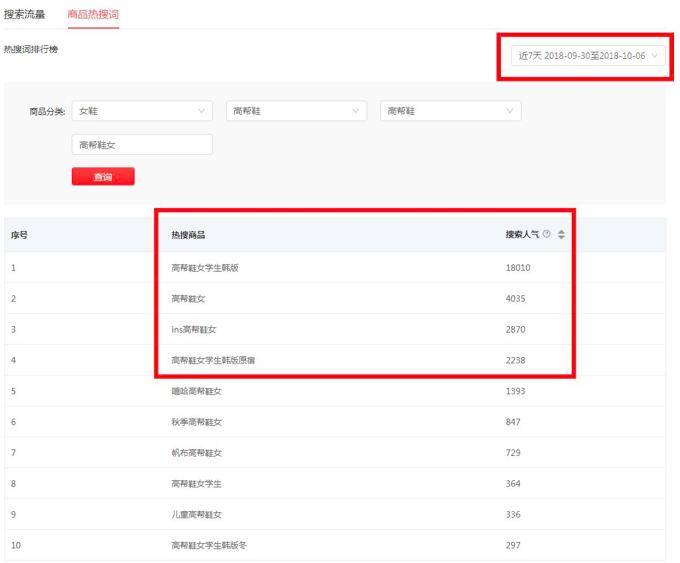Click the help icon beside 搜索人气

547,235
